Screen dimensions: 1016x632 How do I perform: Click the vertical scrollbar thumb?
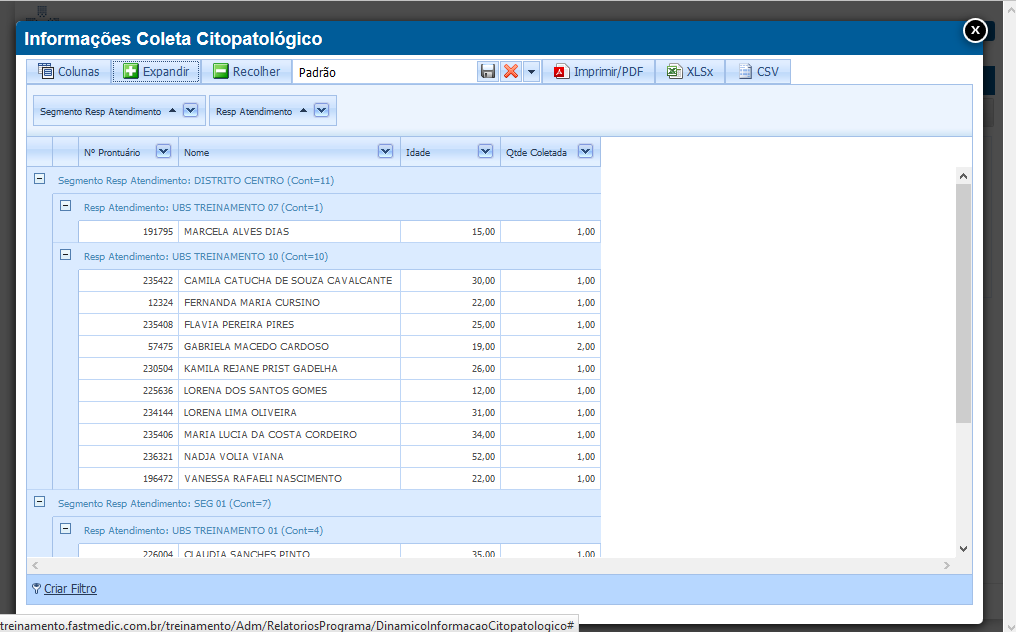click(x=964, y=303)
